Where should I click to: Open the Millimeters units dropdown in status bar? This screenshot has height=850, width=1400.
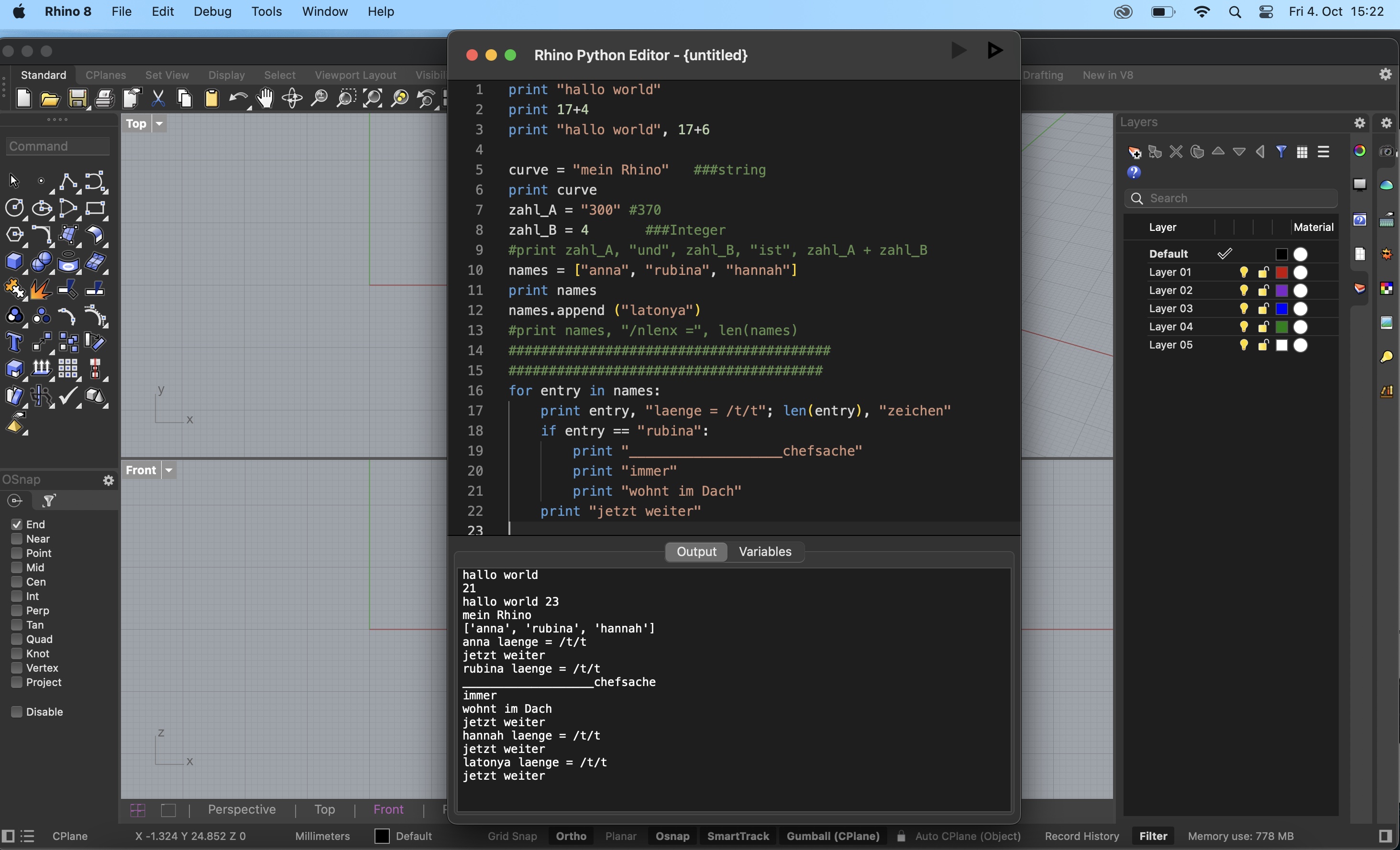[322, 836]
